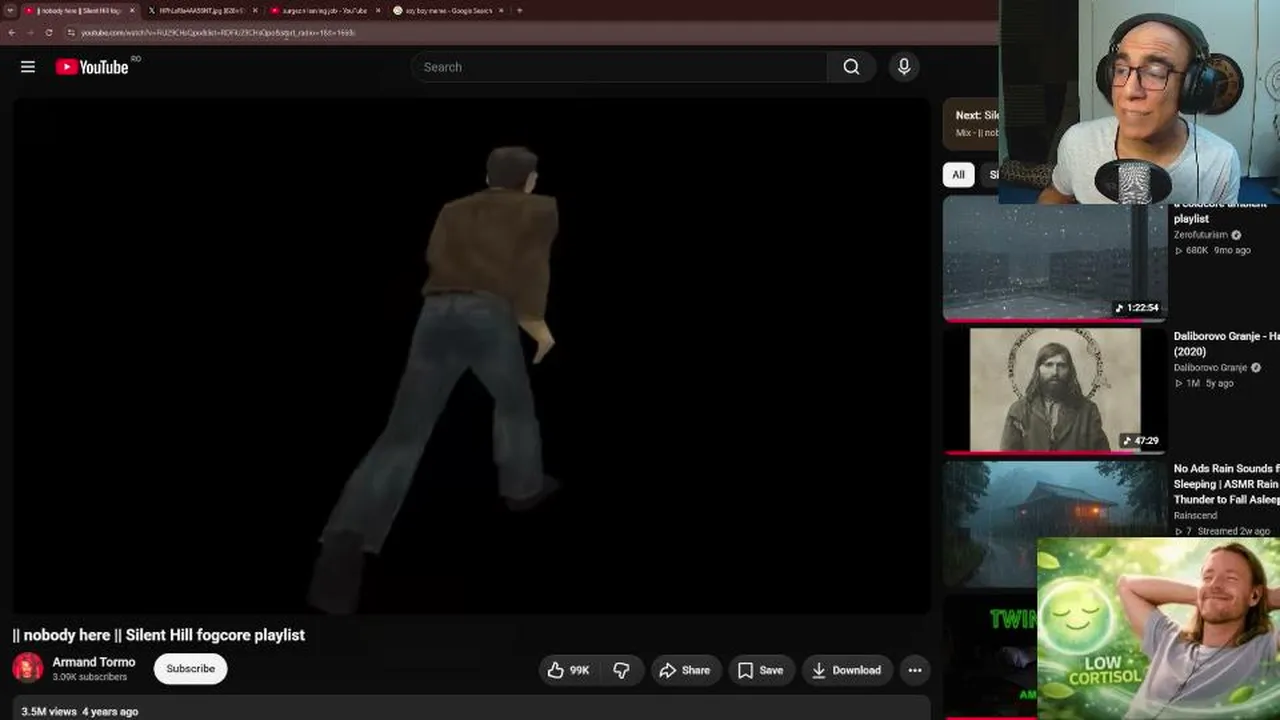The height and width of the screenshot is (720, 1280).
Task: Like the video with thumbs up
Action: (x=568, y=670)
